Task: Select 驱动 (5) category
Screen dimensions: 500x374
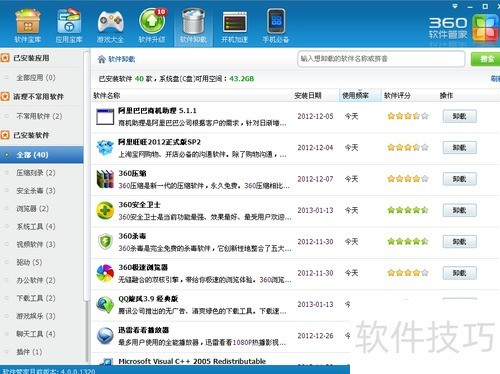Action: [29, 262]
